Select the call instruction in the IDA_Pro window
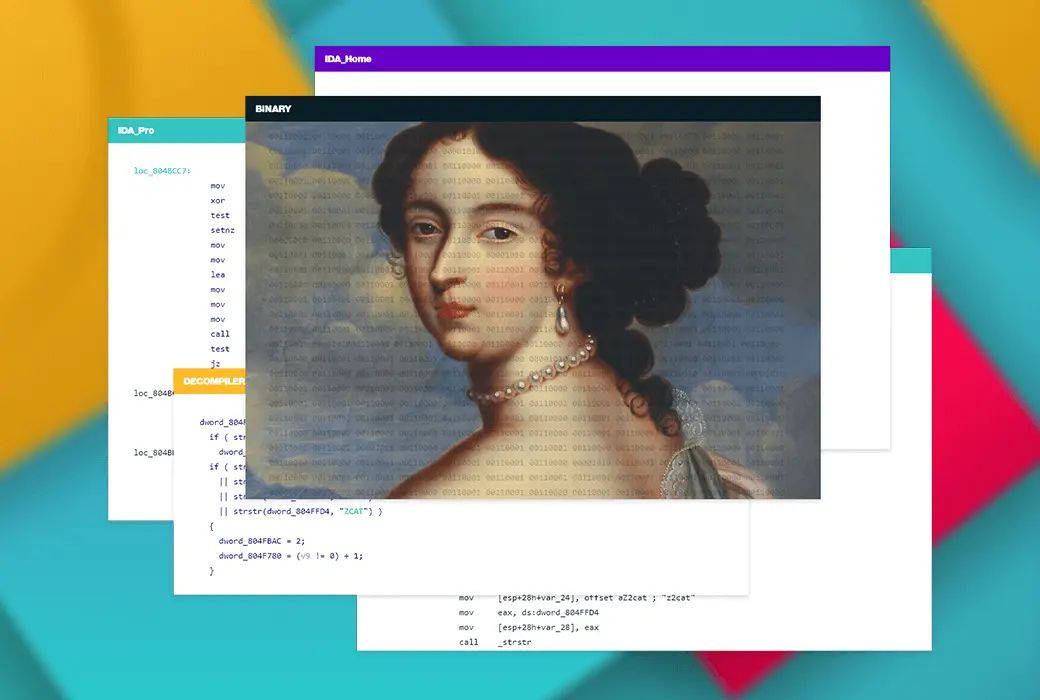Screen dimensions: 1040x700 pos(220,334)
